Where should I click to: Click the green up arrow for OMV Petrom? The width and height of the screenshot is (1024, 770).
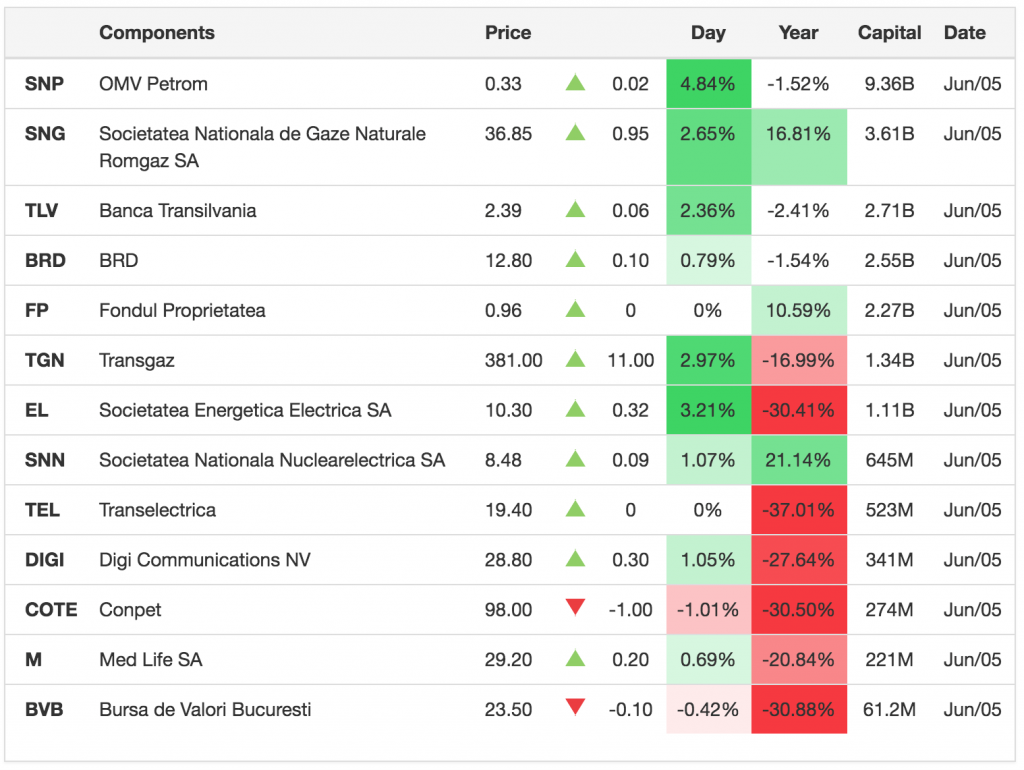coord(575,83)
